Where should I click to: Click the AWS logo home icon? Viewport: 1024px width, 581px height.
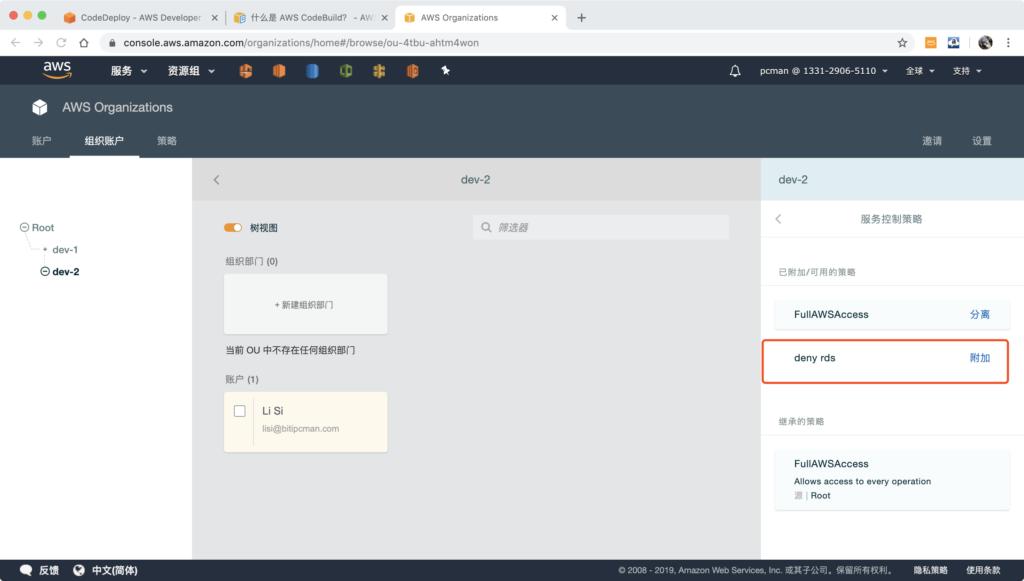tap(57, 70)
